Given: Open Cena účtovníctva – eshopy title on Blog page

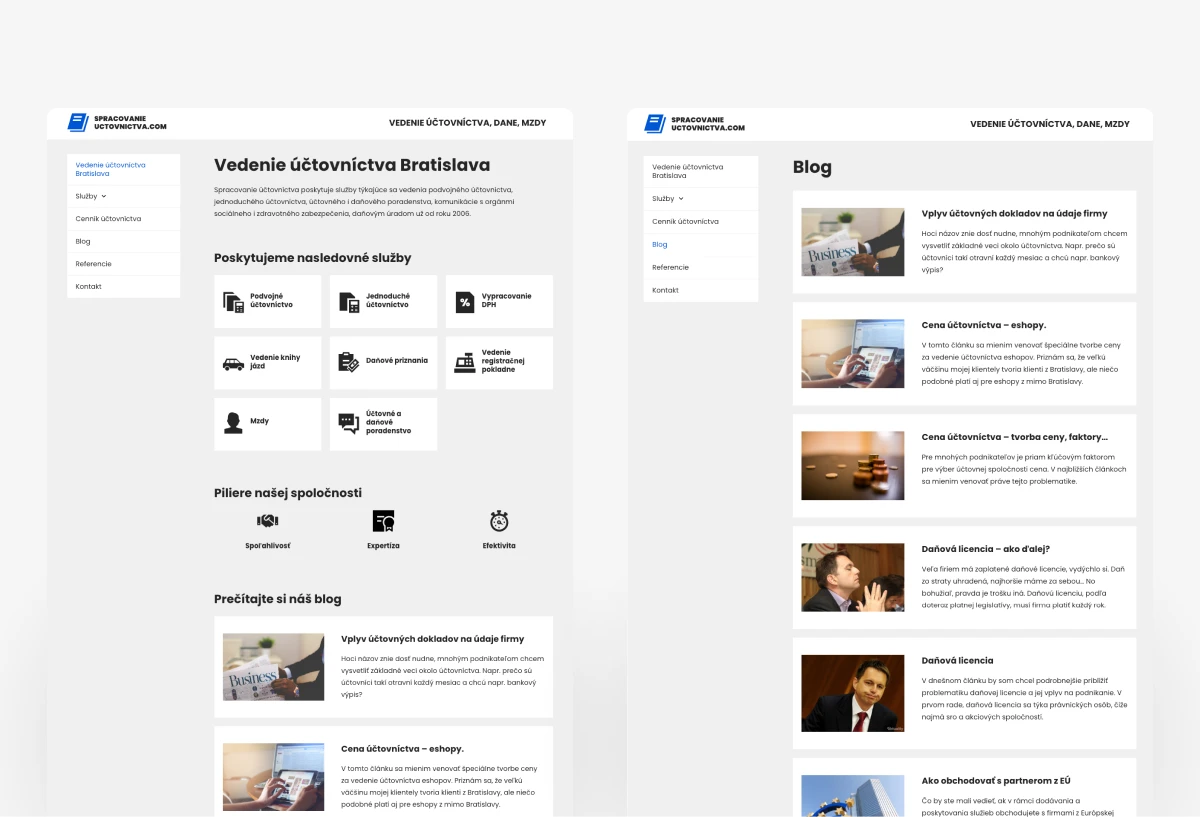Looking at the screenshot, I should tap(984, 325).
